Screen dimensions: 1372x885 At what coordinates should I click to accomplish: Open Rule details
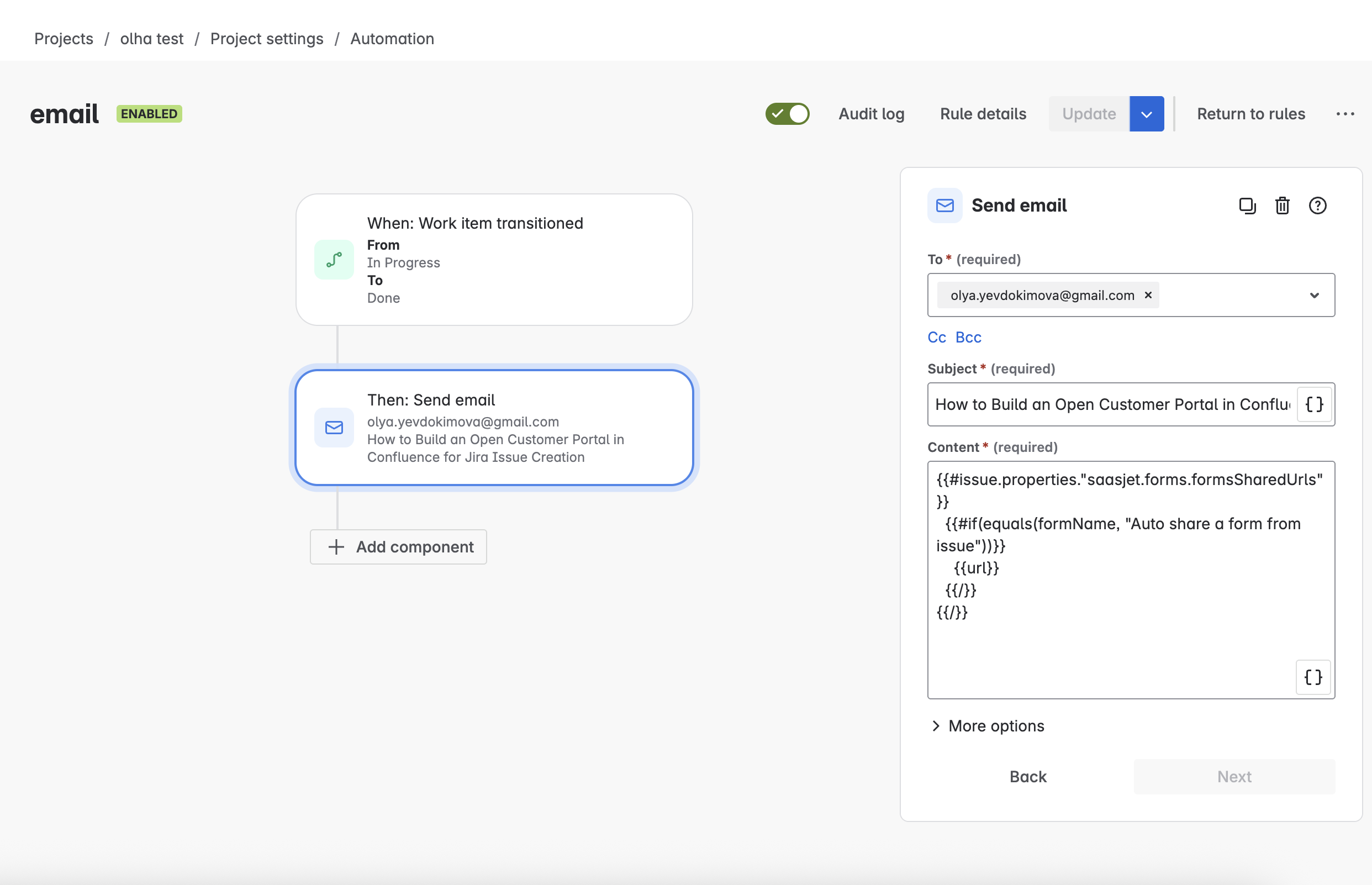click(983, 114)
